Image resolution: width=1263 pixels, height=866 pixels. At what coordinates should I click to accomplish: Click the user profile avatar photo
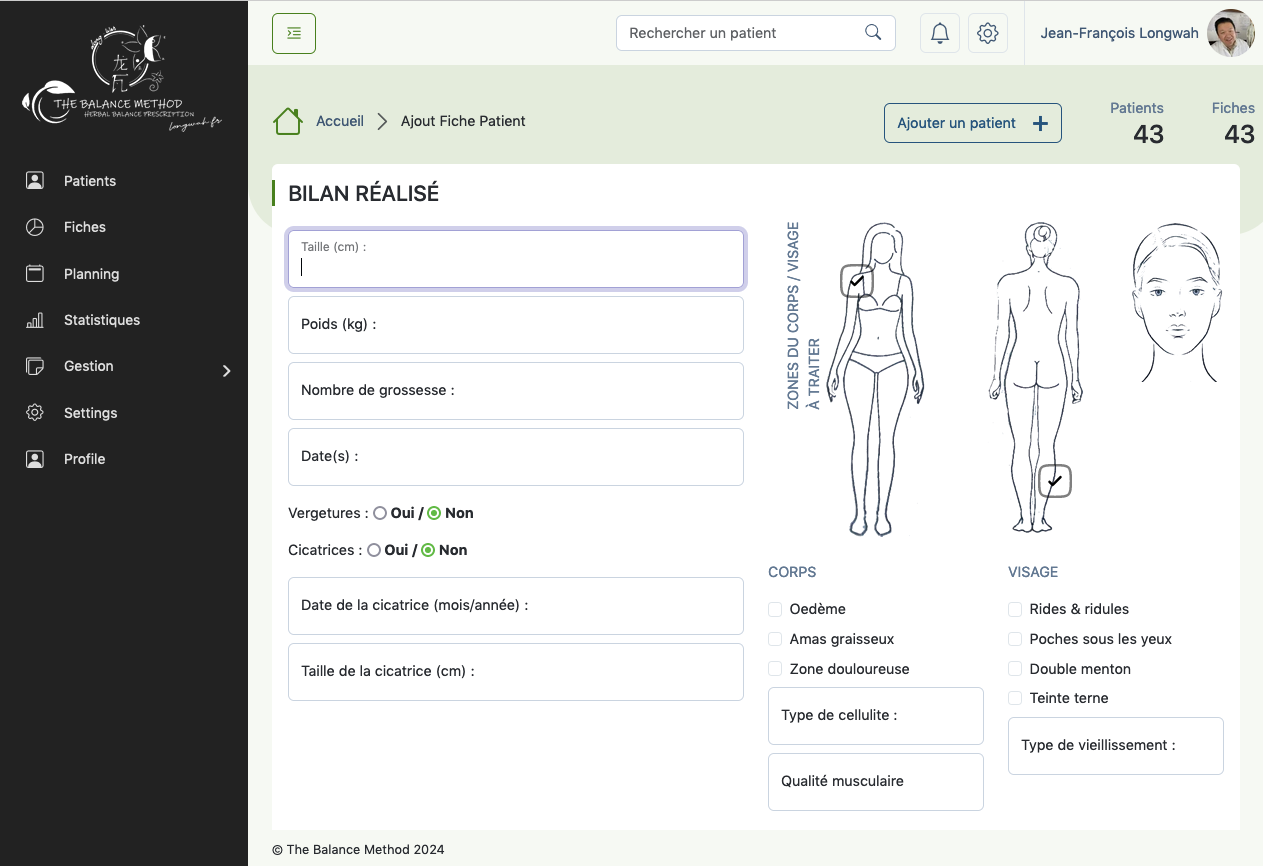tap(1230, 33)
